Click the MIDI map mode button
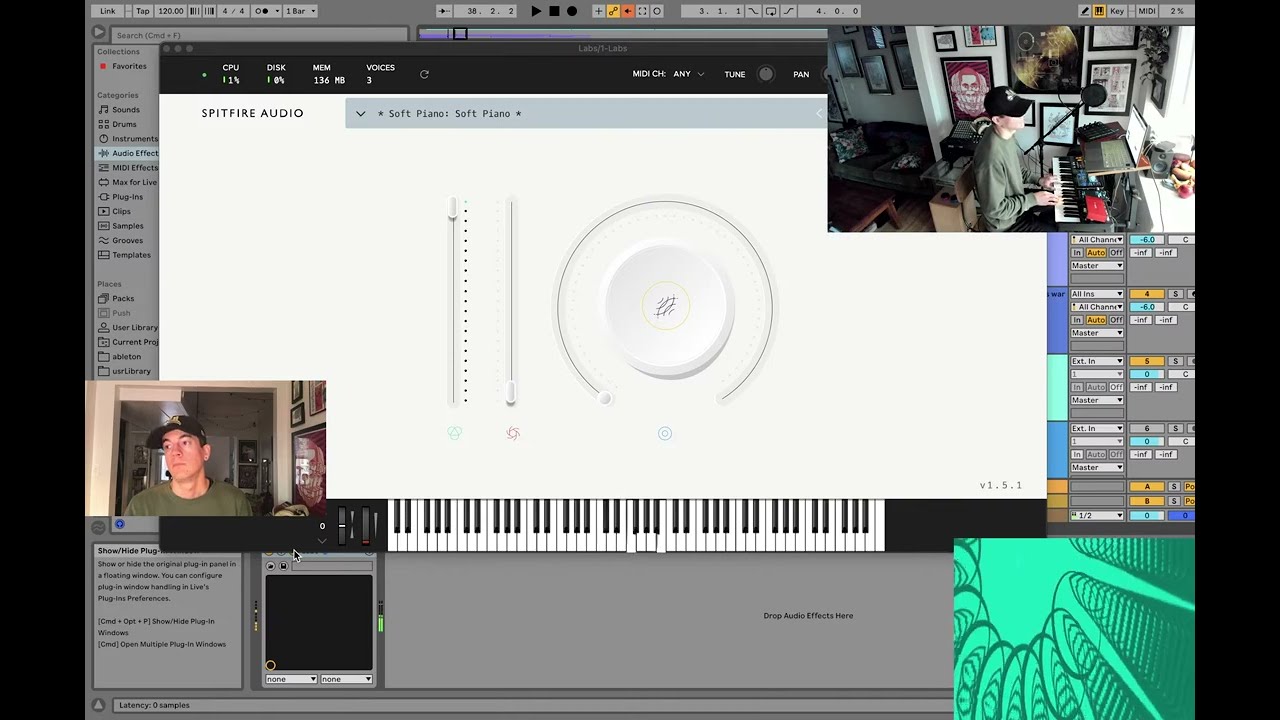Viewport: 1280px width, 720px height. (1147, 11)
